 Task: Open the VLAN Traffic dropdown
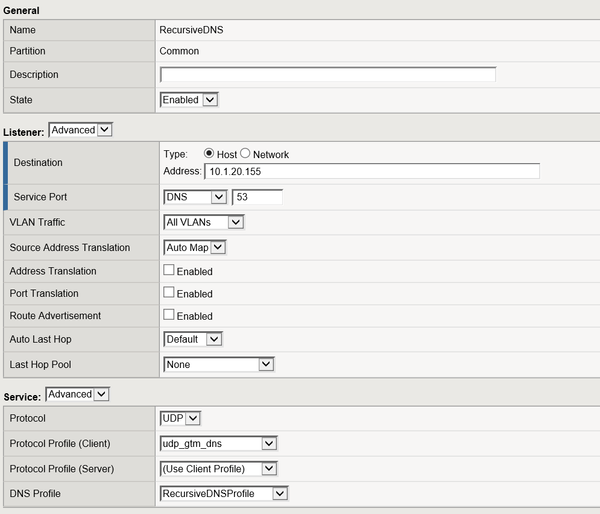pyautogui.click(x=203, y=222)
